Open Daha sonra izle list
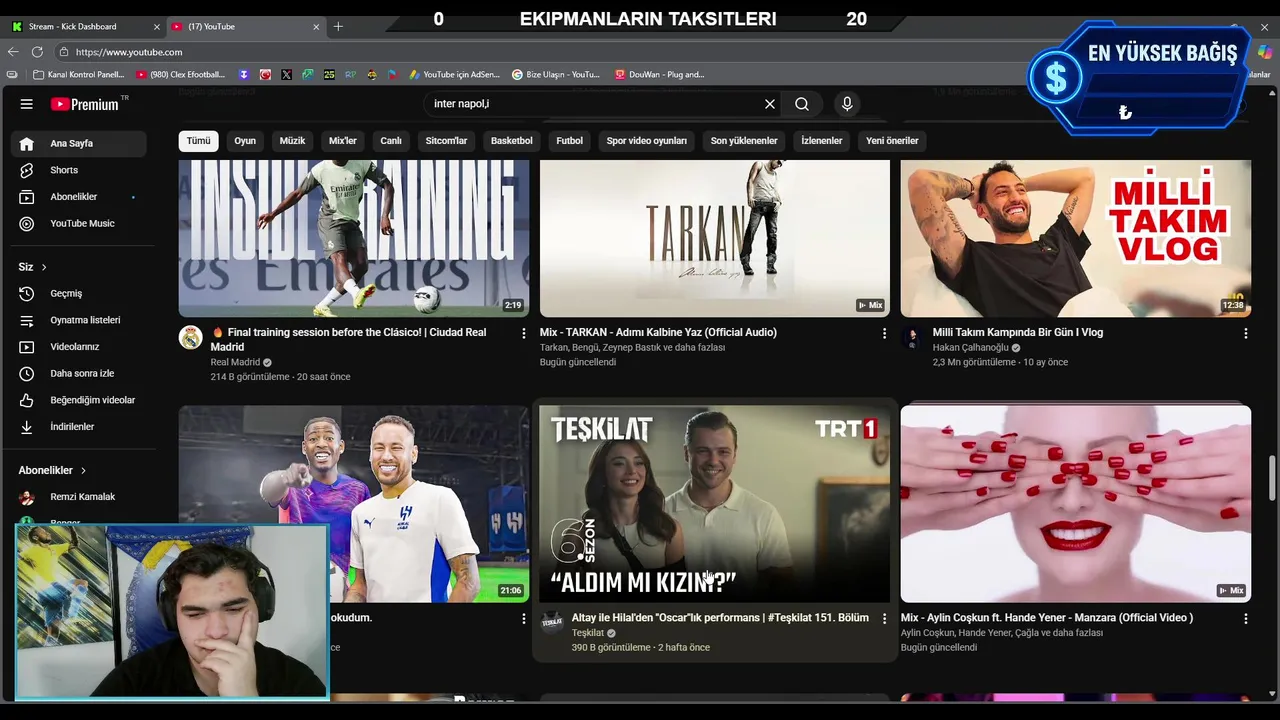 pyautogui.click(x=80, y=373)
